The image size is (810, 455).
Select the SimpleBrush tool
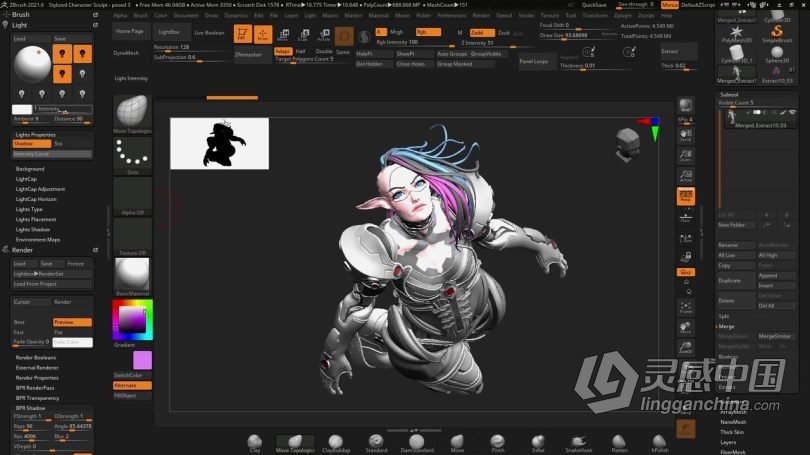tap(776, 34)
